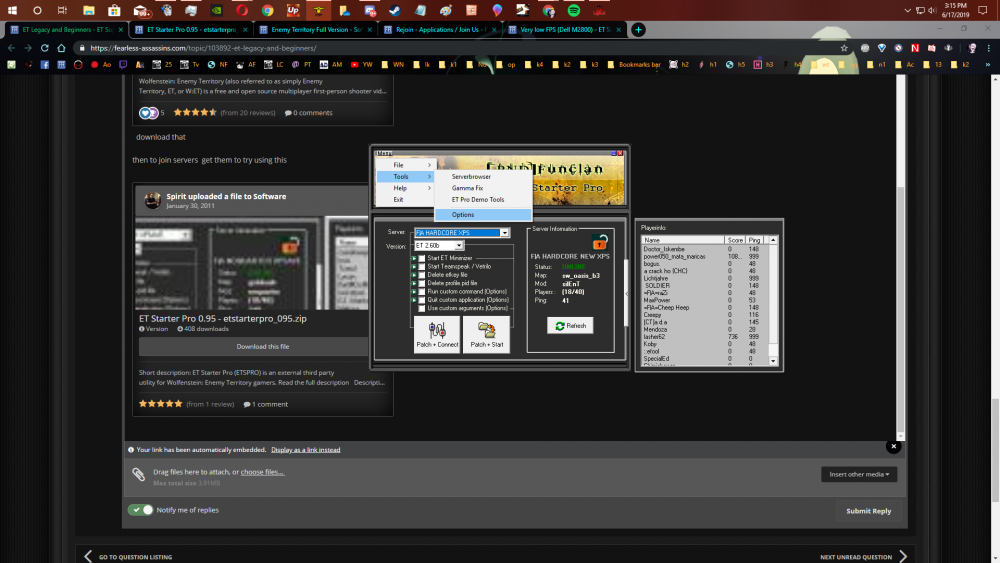Check Run custom command (Options) checkbox
This screenshot has width=1000, height=563.
point(422,291)
